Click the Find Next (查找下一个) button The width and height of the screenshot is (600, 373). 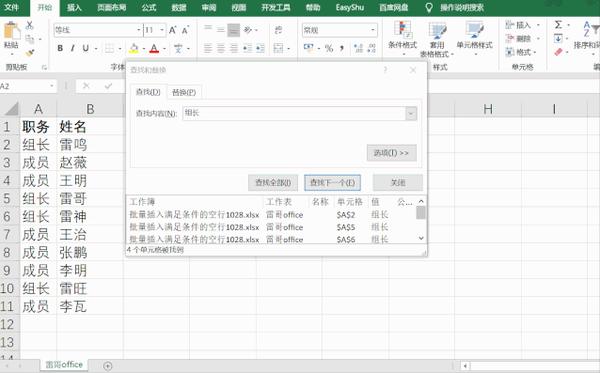pos(332,182)
